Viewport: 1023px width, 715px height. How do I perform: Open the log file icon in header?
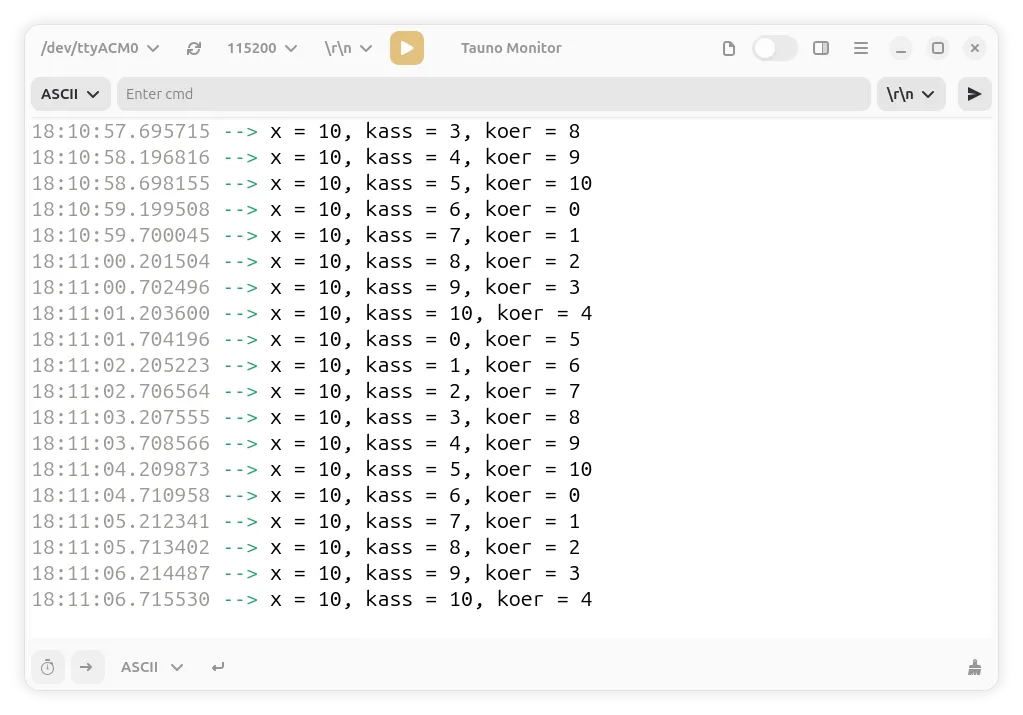click(x=729, y=48)
